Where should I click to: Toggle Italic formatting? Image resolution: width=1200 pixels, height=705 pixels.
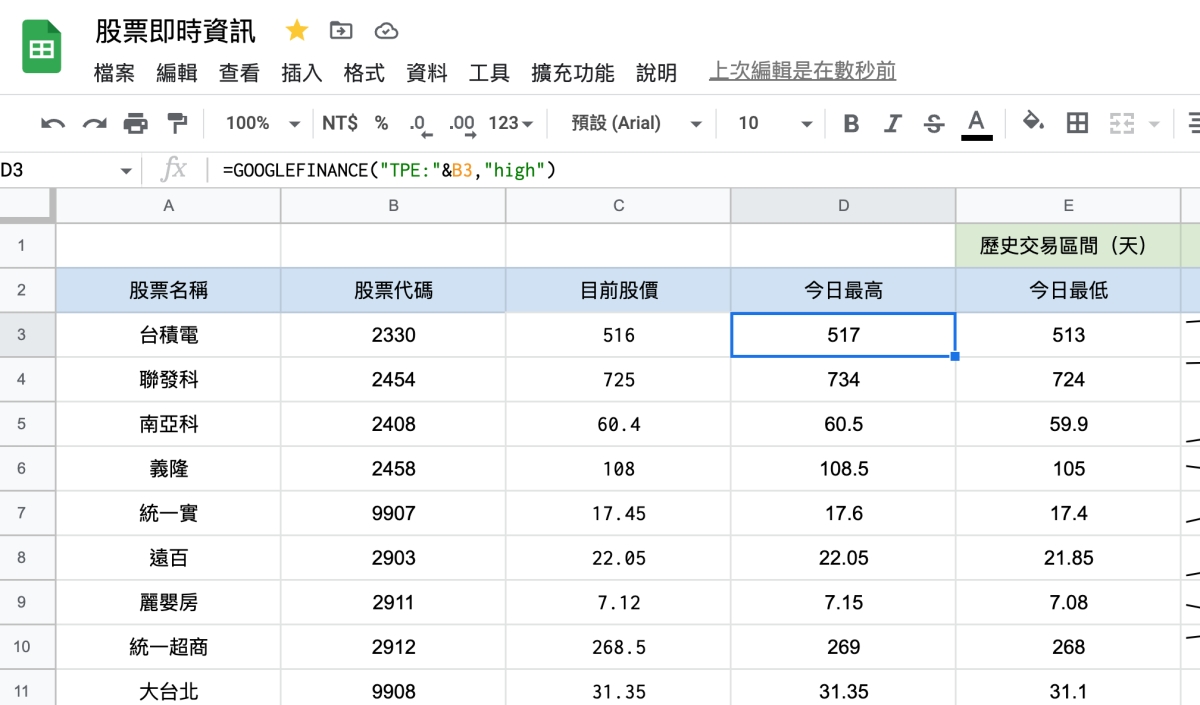(x=892, y=124)
